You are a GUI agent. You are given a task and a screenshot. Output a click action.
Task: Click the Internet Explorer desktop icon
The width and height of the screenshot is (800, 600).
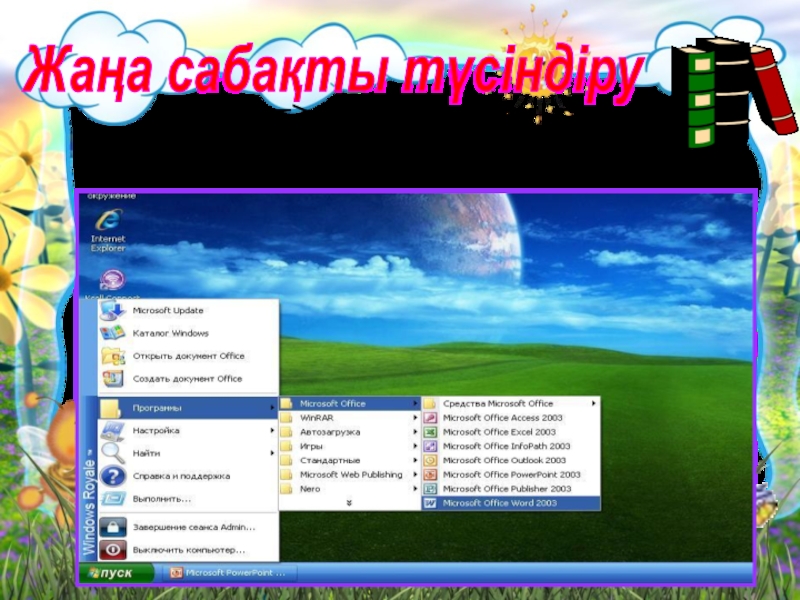pyautogui.click(x=107, y=220)
